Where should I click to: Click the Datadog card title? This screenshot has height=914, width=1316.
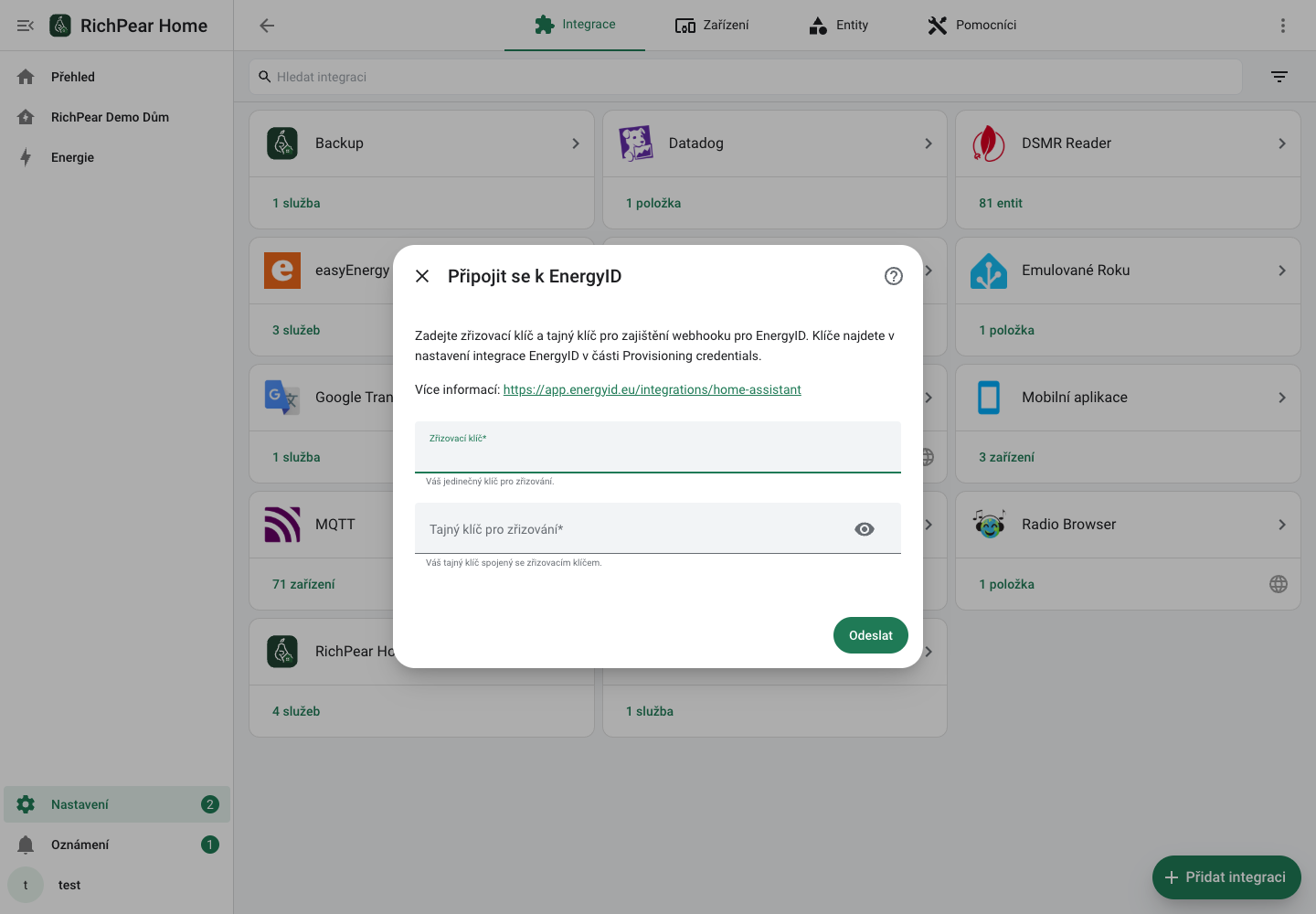(696, 143)
